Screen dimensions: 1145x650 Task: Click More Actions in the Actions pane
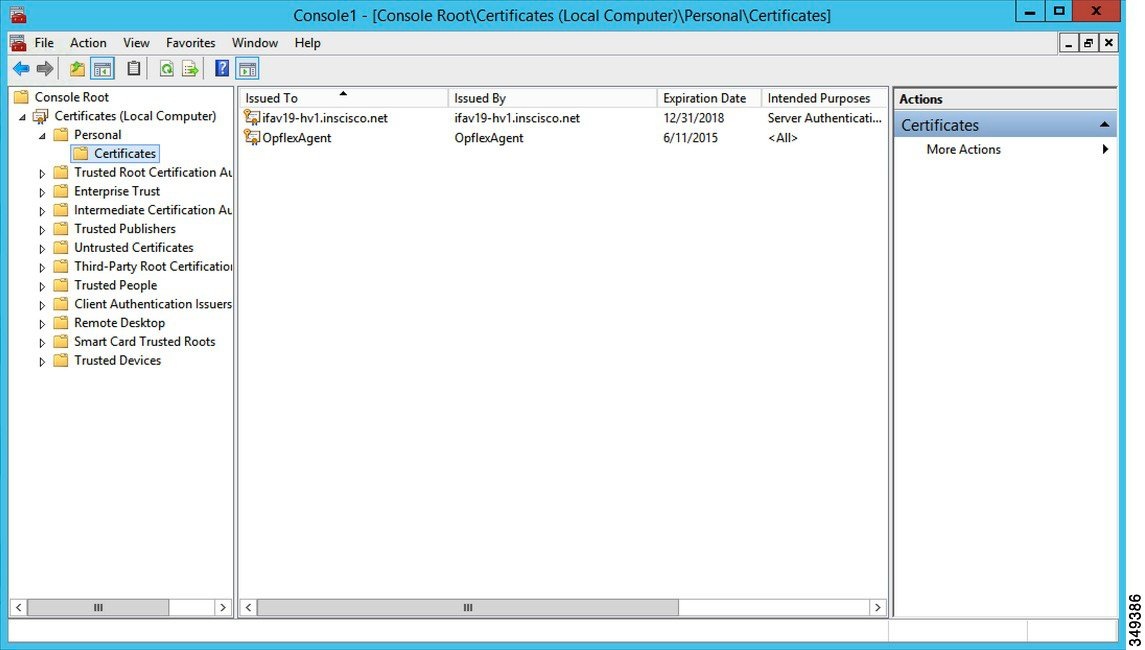pos(962,149)
